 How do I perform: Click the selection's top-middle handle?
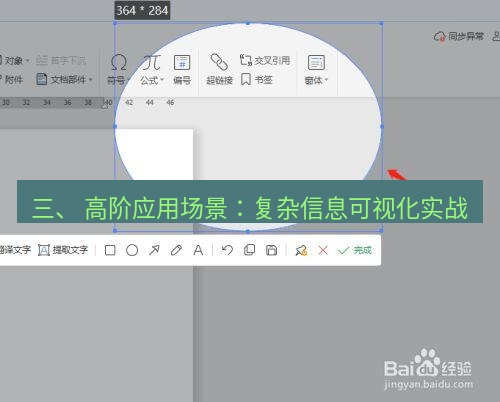pos(248,23)
